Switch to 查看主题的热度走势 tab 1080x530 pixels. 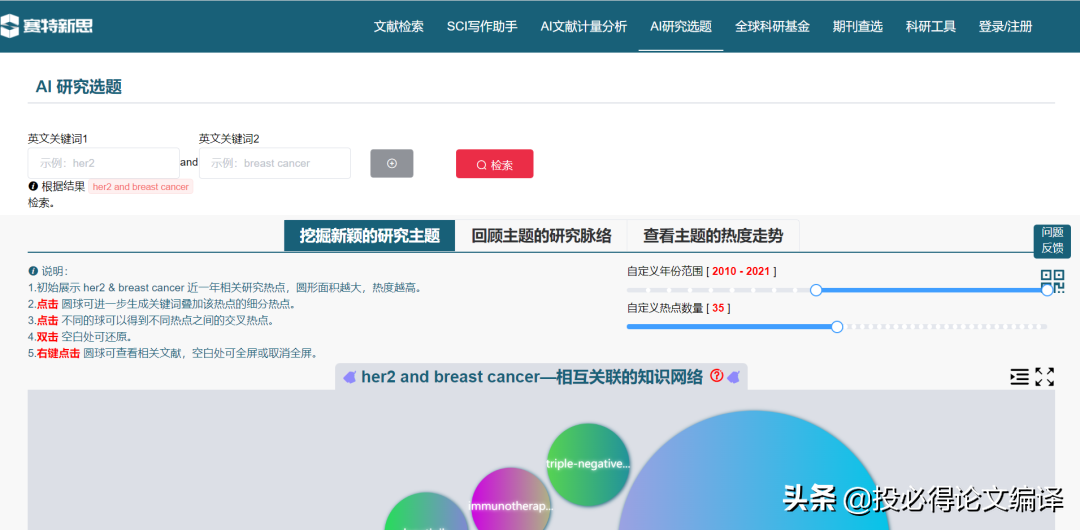[714, 236]
